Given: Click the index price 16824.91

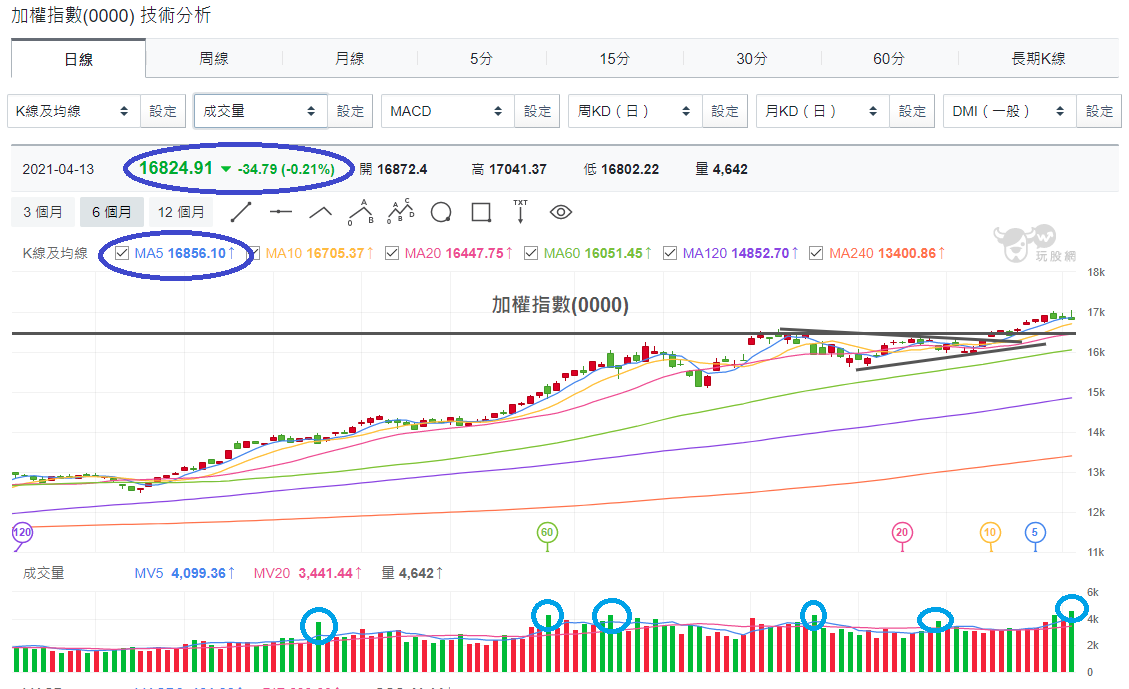Looking at the screenshot, I should [x=176, y=168].
